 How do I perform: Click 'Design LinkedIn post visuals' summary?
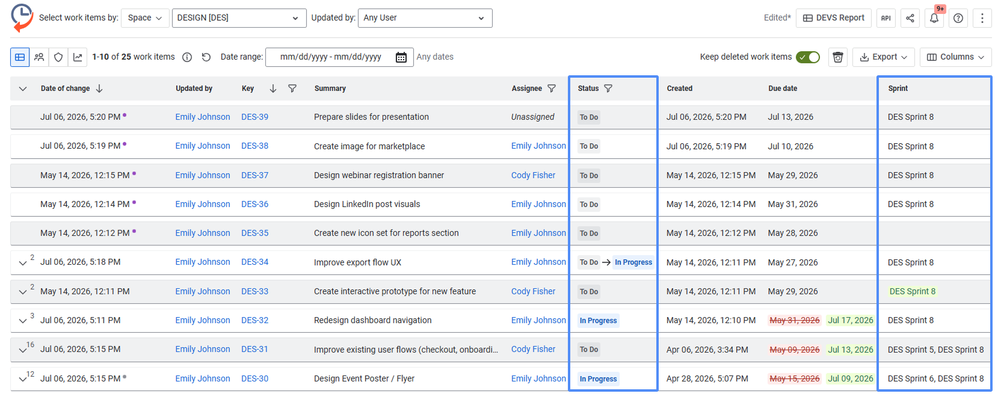(x=367, y=204)
